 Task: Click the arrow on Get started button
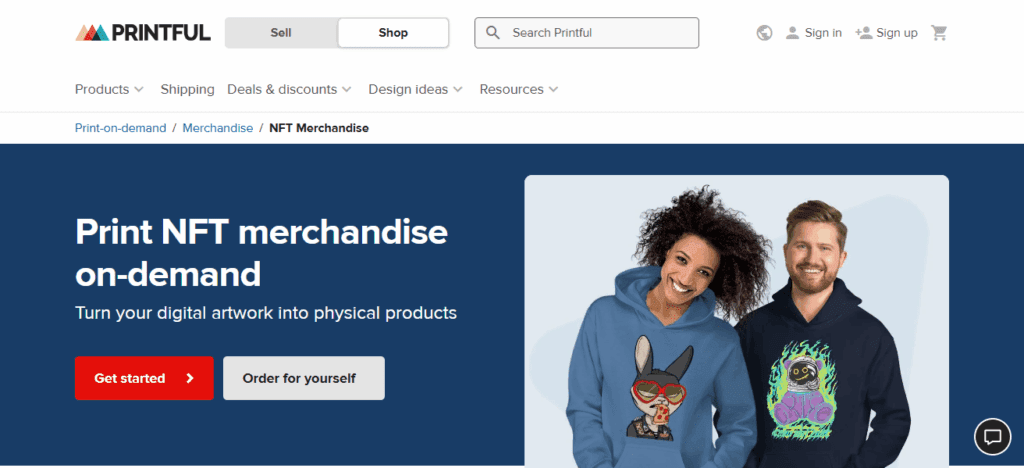tap(190, 378)
